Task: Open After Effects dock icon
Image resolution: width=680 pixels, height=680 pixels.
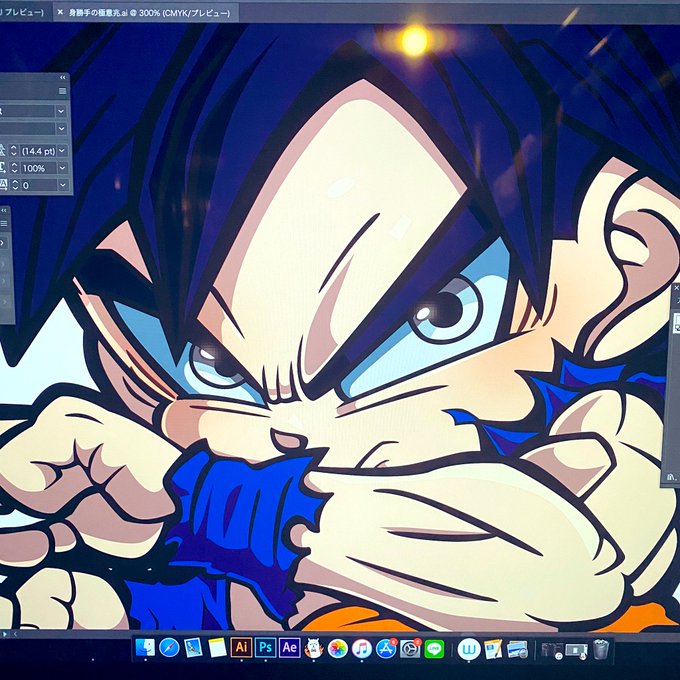Action: tap(290, 647)
